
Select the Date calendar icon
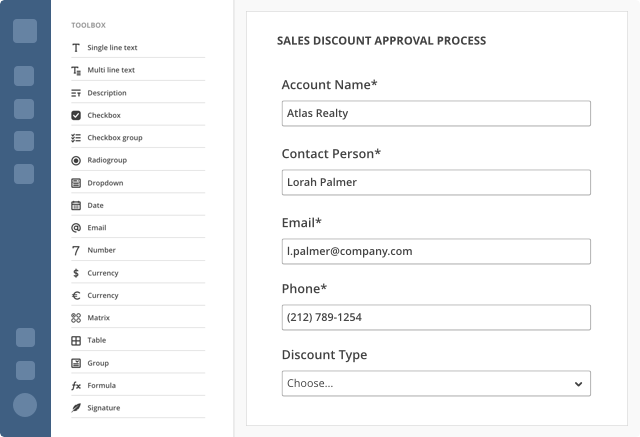[76, 205]
